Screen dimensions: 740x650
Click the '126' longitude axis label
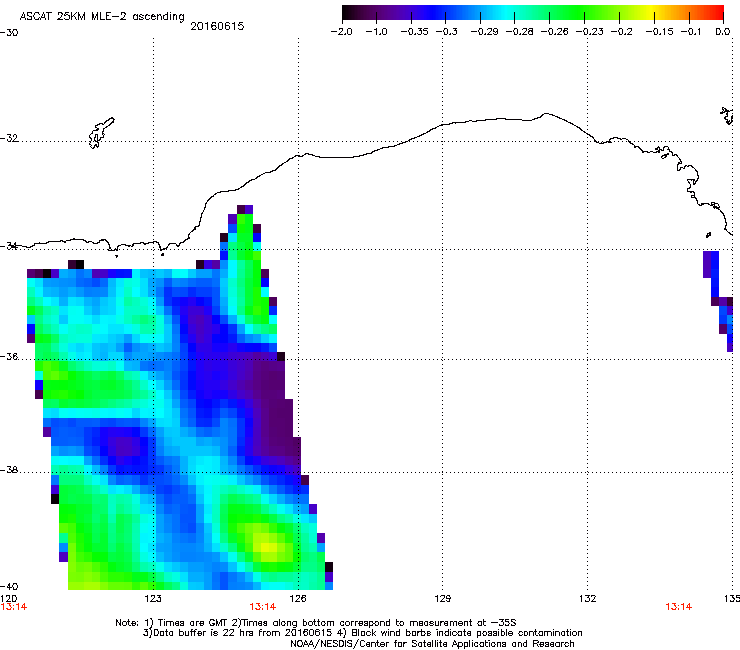click(298, 599)
